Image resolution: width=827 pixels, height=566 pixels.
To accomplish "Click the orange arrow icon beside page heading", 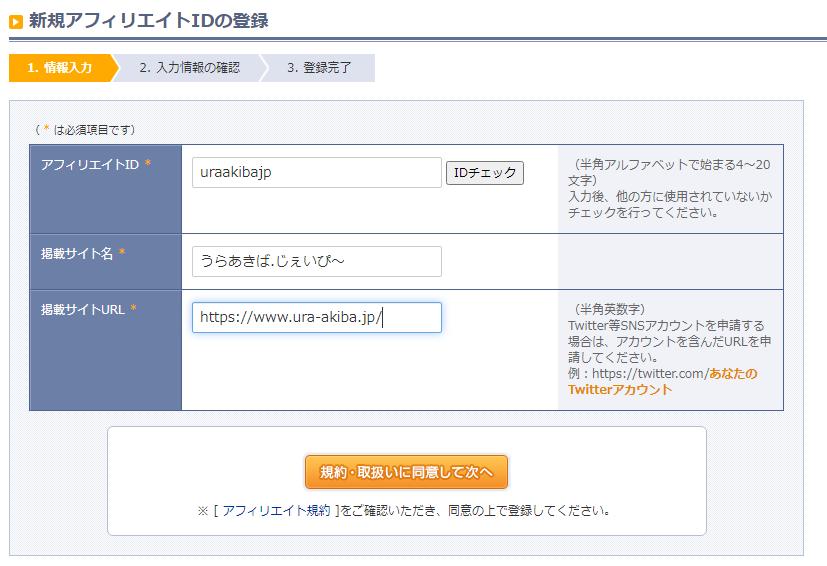I will click(x=16, y=22).
